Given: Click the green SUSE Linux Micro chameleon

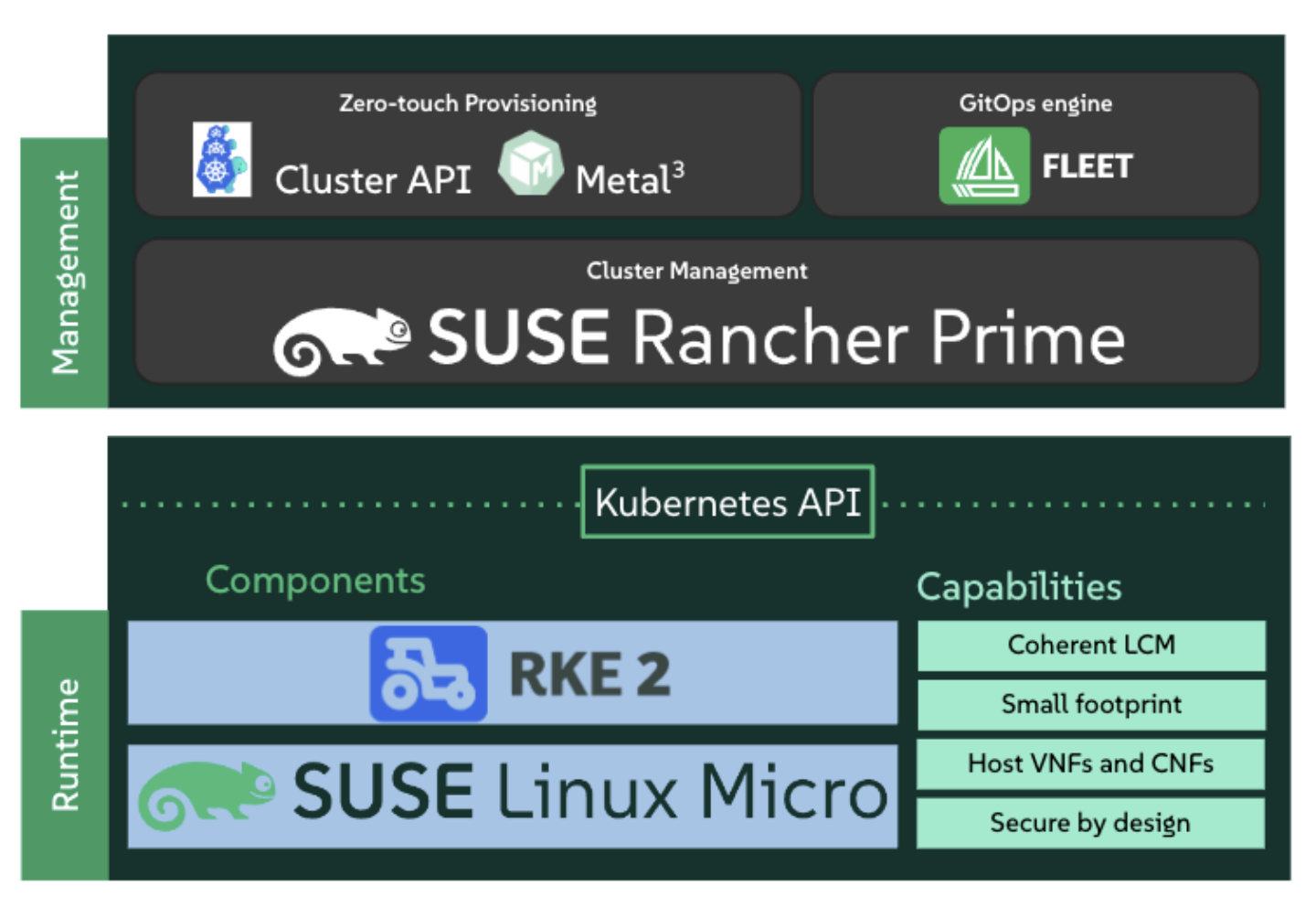Looking at the screenshot, I should (x=207, y=795).
